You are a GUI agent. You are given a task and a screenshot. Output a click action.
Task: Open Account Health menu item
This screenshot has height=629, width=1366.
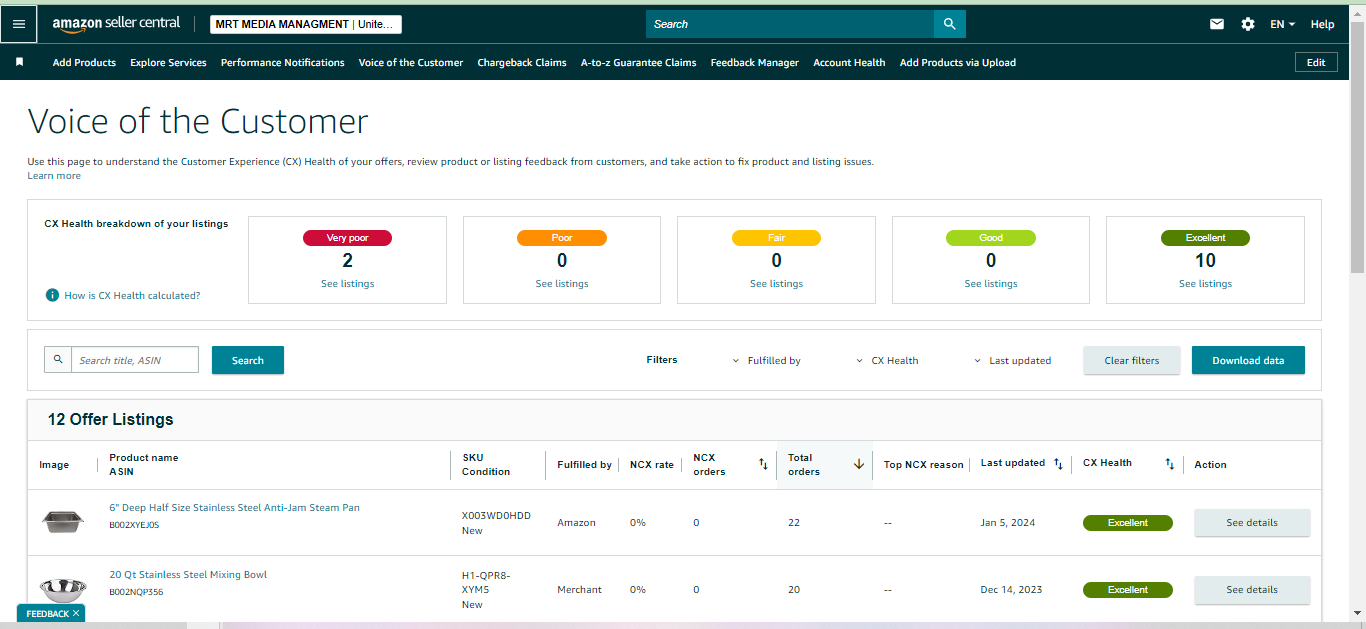click(x=849, y=62)
